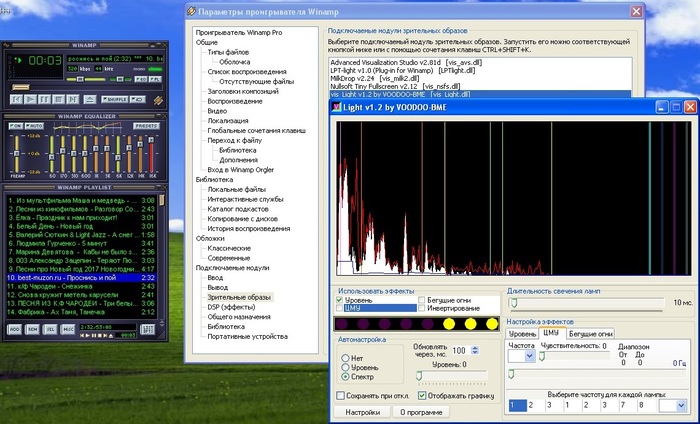Select the Нет auto-tuning radio button
700x424 pixels.
point(346,357)
